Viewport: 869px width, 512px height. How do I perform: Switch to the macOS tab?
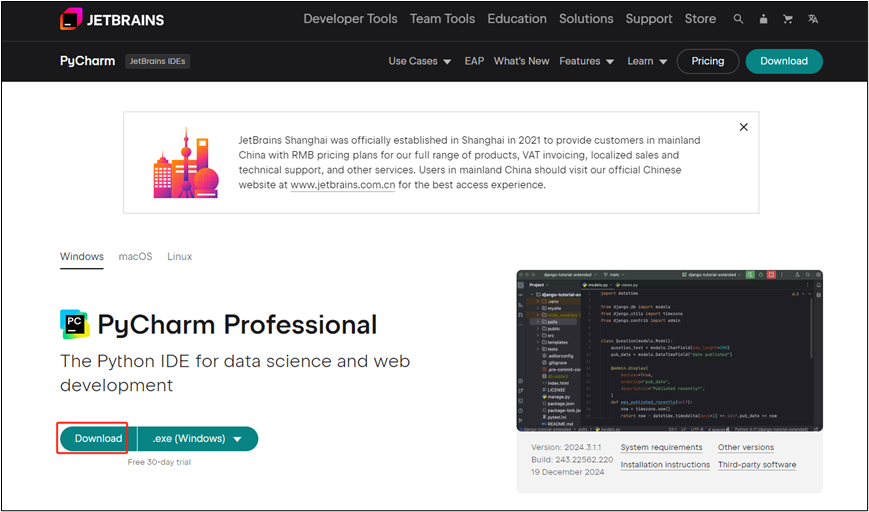pos(135,257)
